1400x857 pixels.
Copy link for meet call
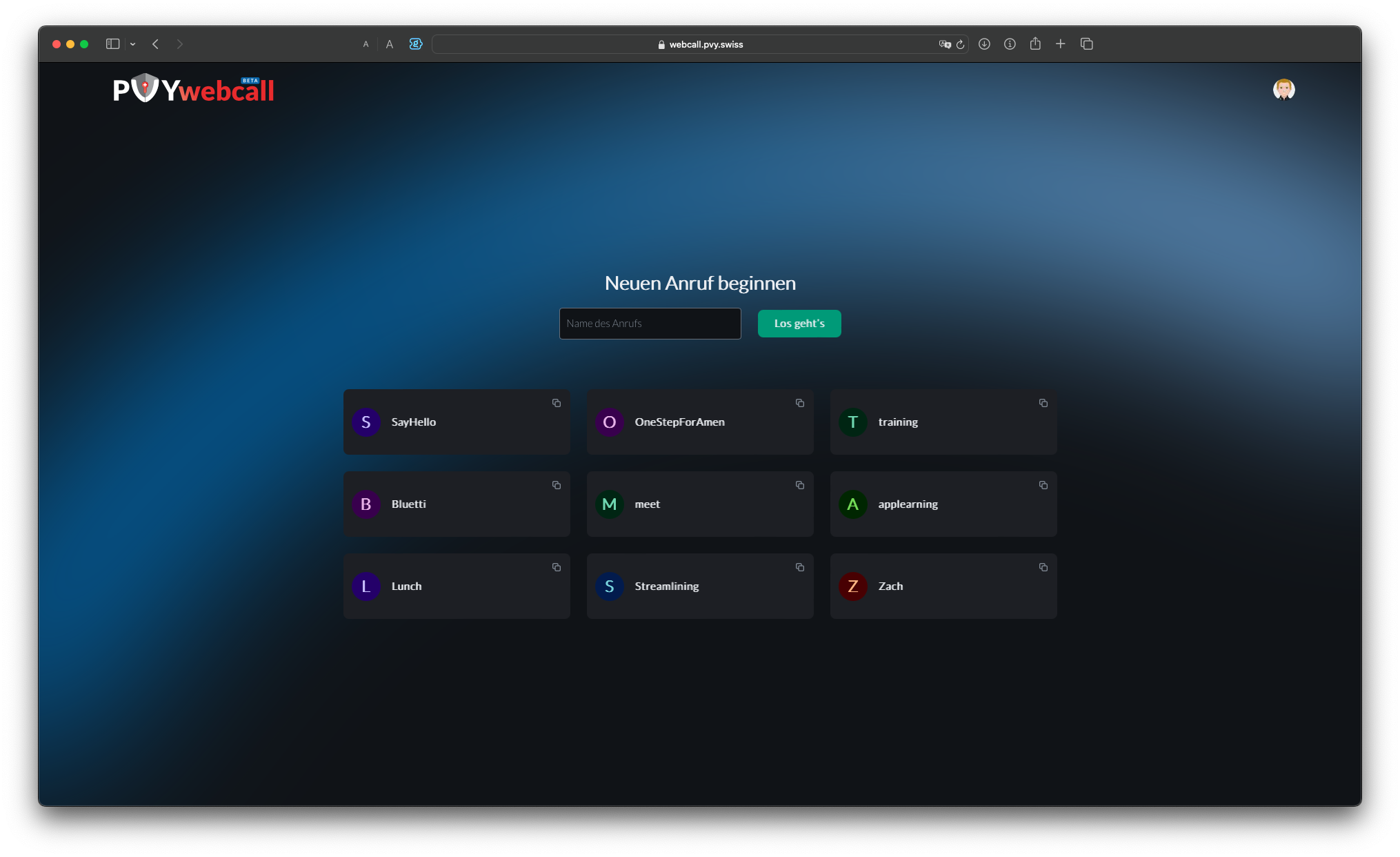tap(799, 485)
